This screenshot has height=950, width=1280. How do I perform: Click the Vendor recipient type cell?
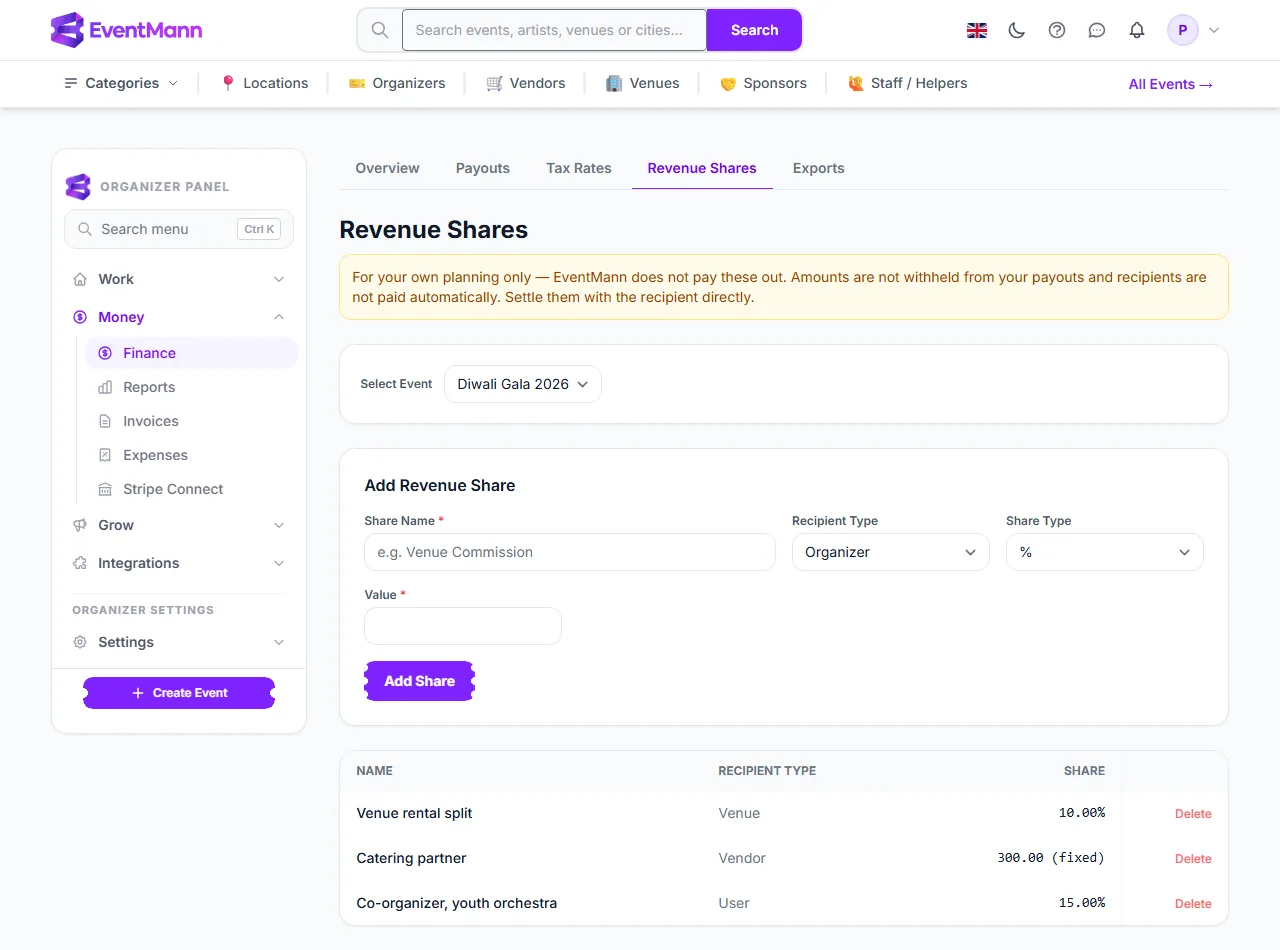coord(742,858)
